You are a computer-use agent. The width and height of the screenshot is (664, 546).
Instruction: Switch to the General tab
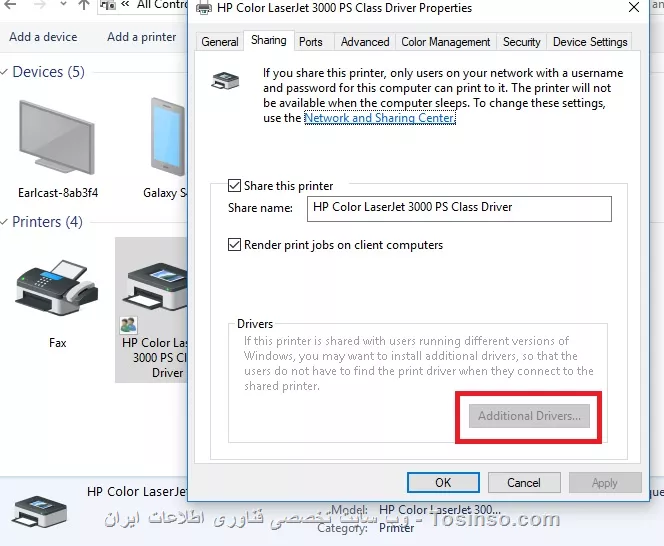(x=220, y=42)
